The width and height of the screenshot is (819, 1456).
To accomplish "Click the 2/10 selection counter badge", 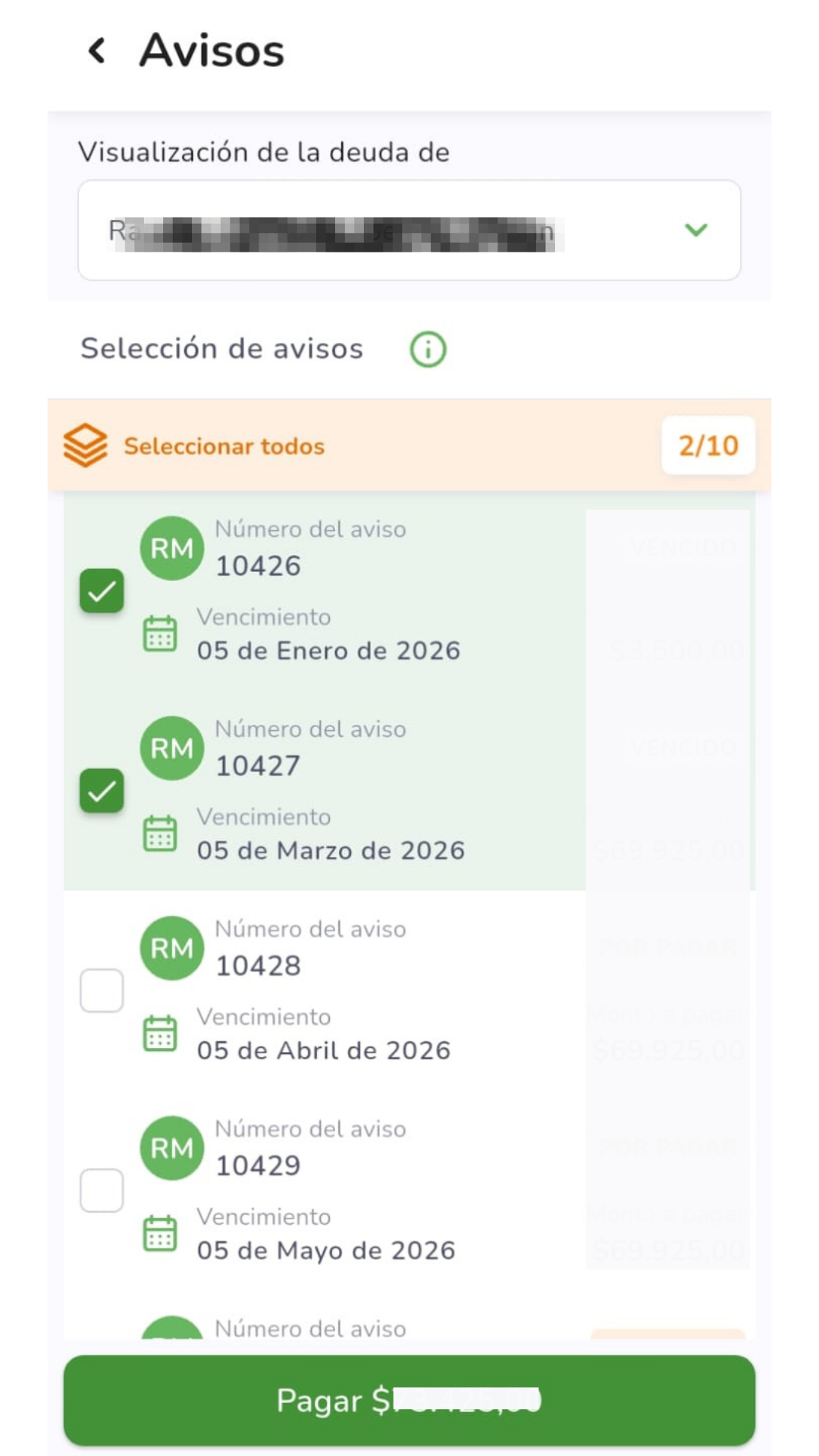I will 708,446.
